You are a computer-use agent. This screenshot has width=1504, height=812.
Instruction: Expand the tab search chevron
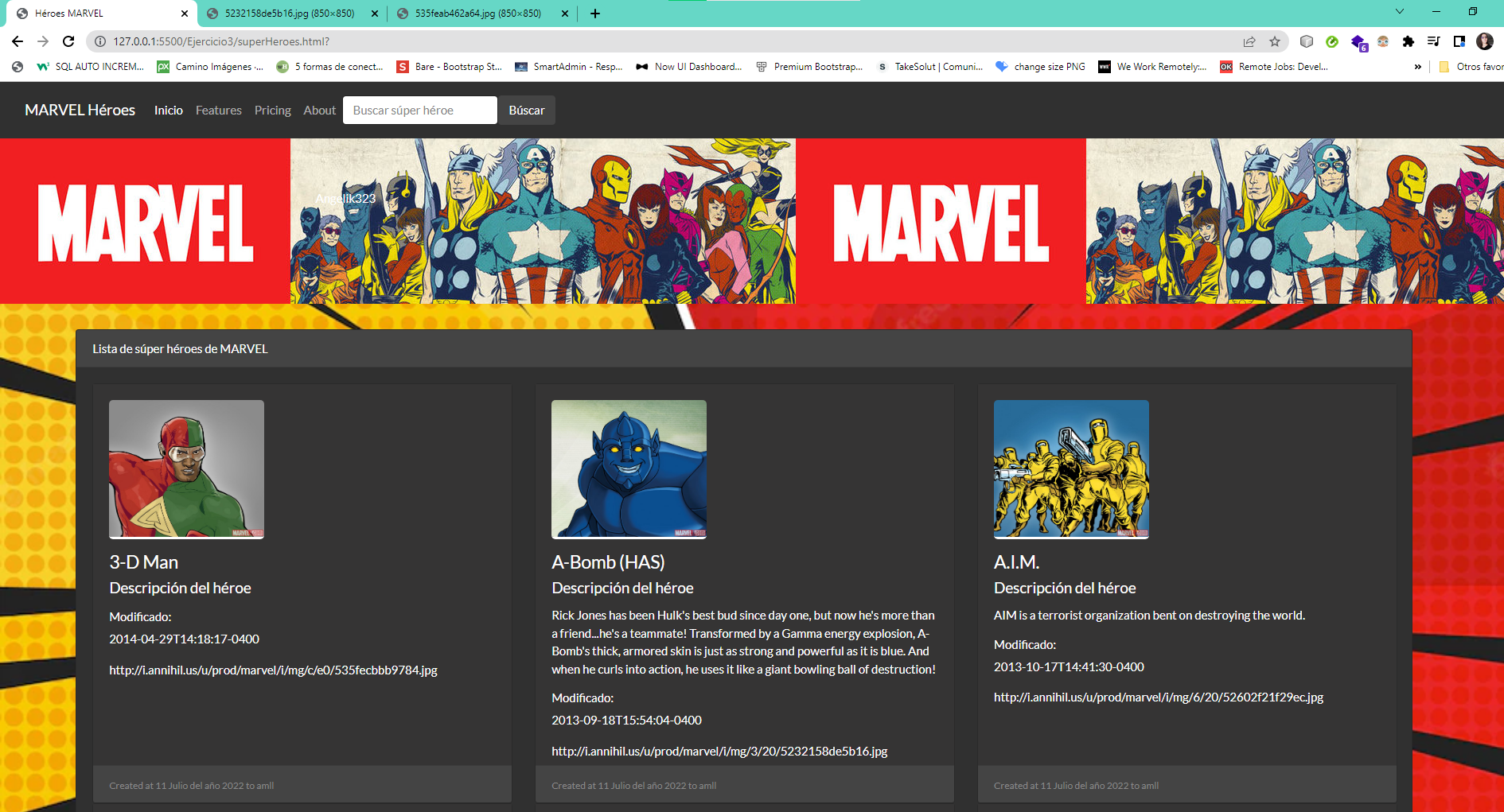1400,11
